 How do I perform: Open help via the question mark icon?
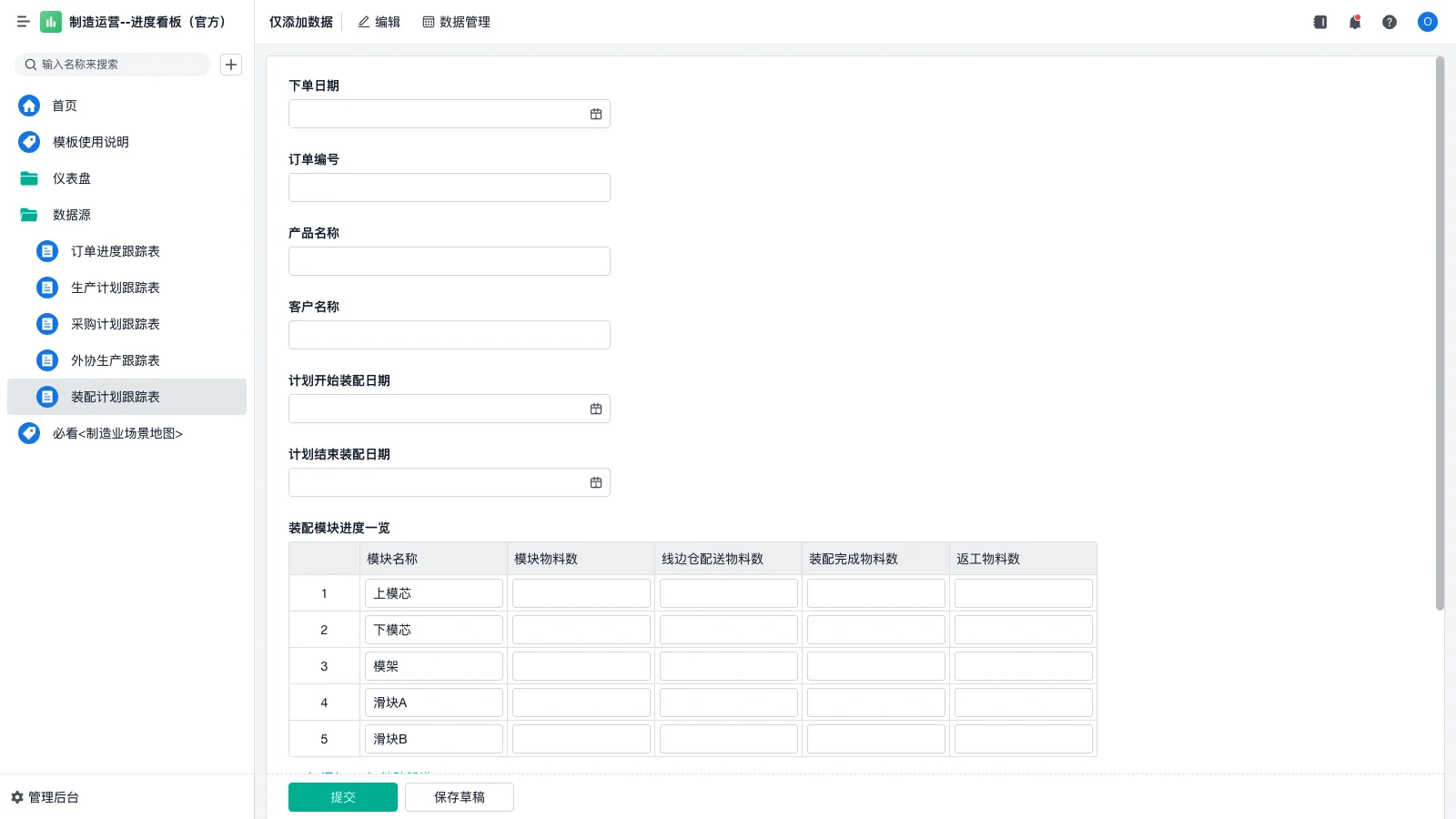tap(1390, 22)
